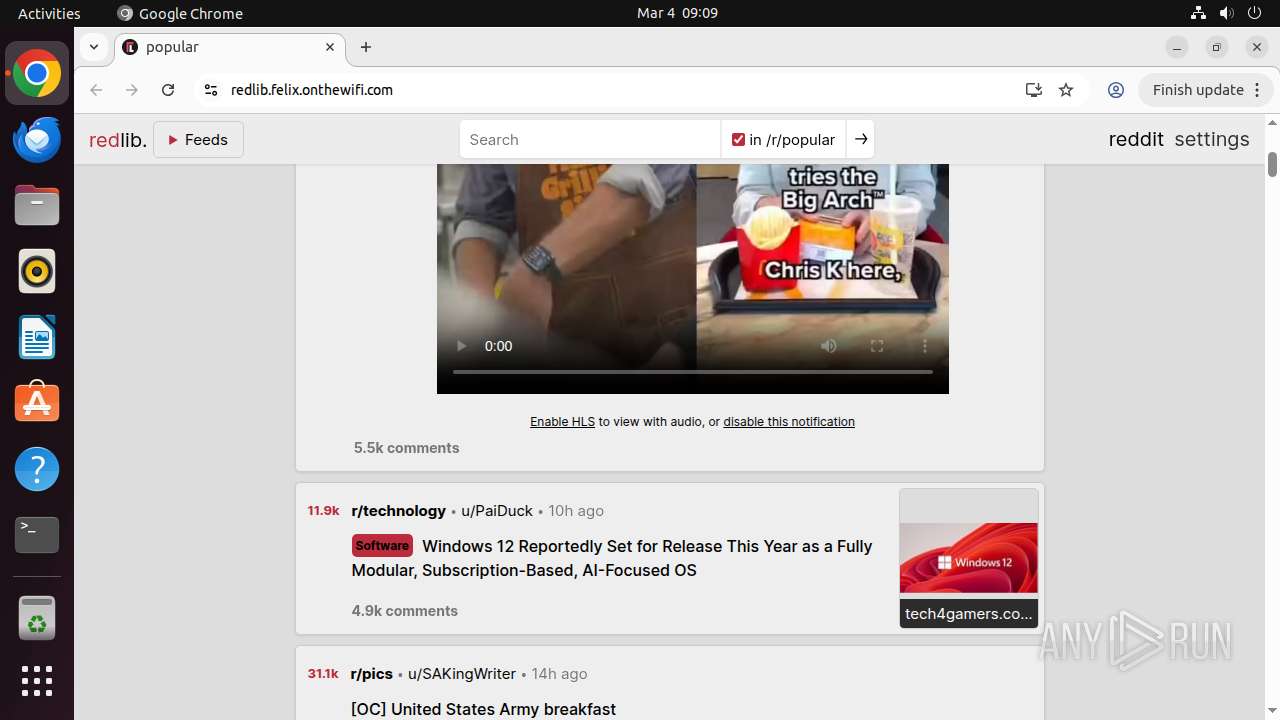Submit search with the arrow button
1280x720 pixels.
[x=861, y=140]
